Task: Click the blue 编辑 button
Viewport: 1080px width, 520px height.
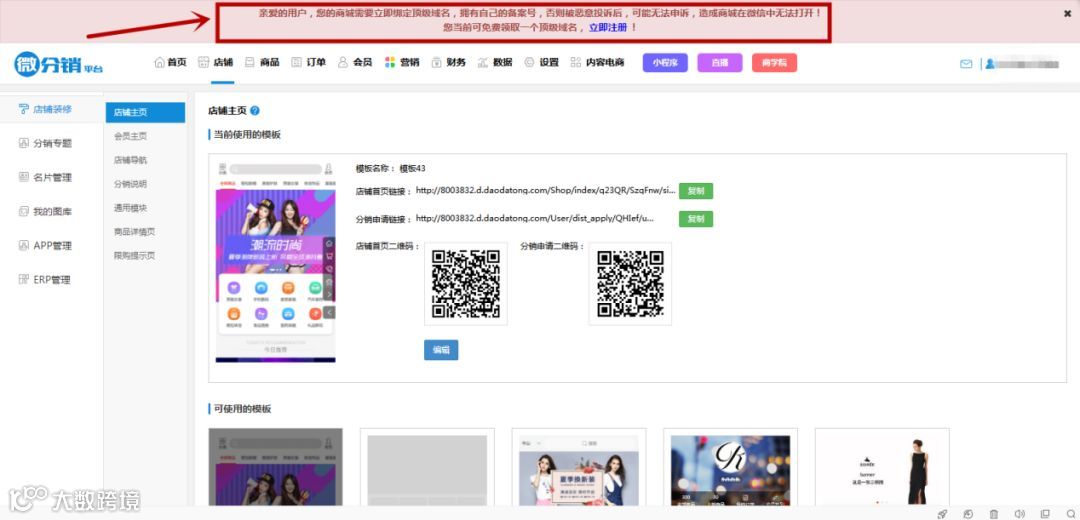Action: [x=441, y=350]
